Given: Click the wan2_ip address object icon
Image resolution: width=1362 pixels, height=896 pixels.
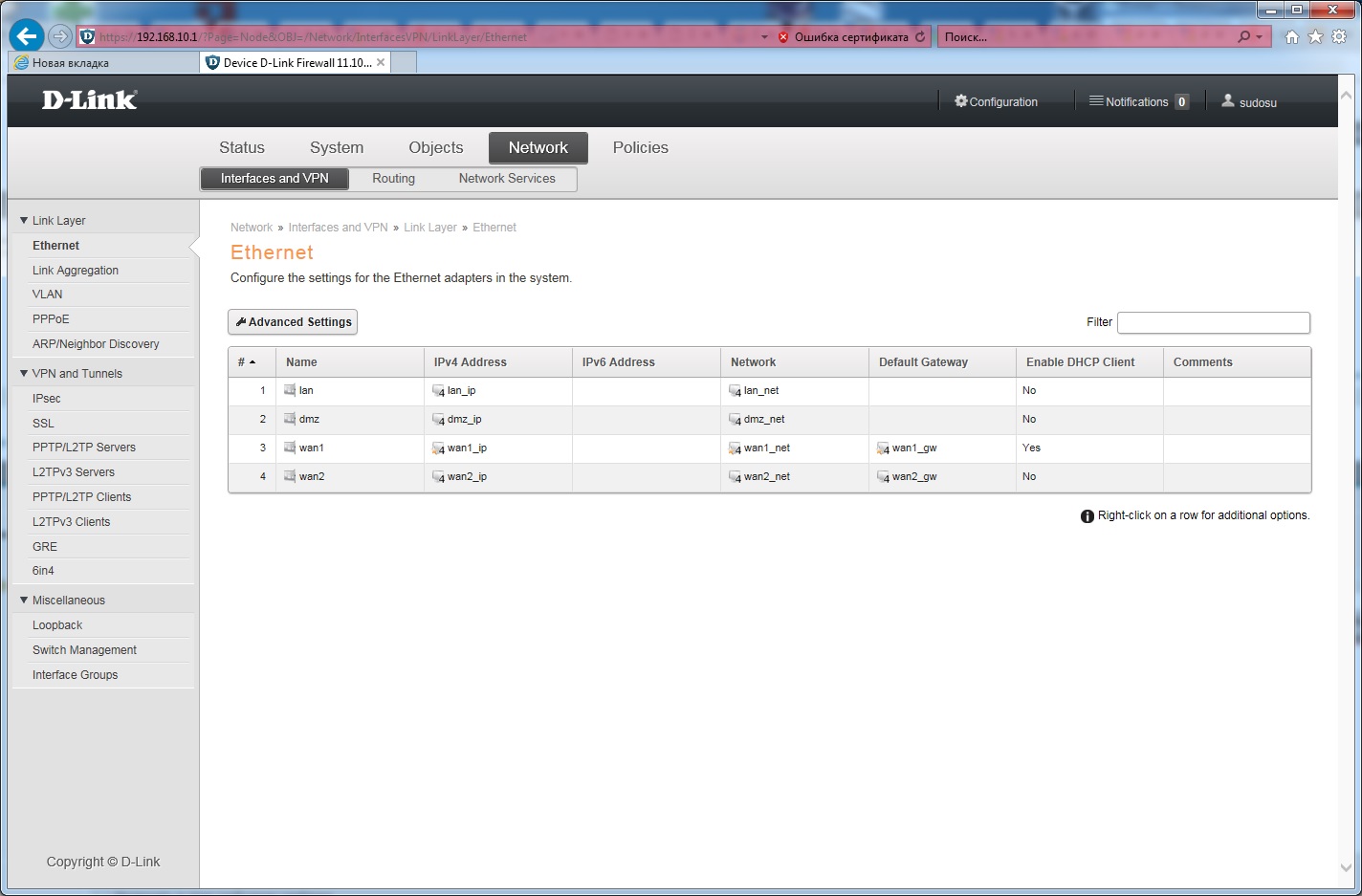Looking at the screenshot, I should click(438, 477).
